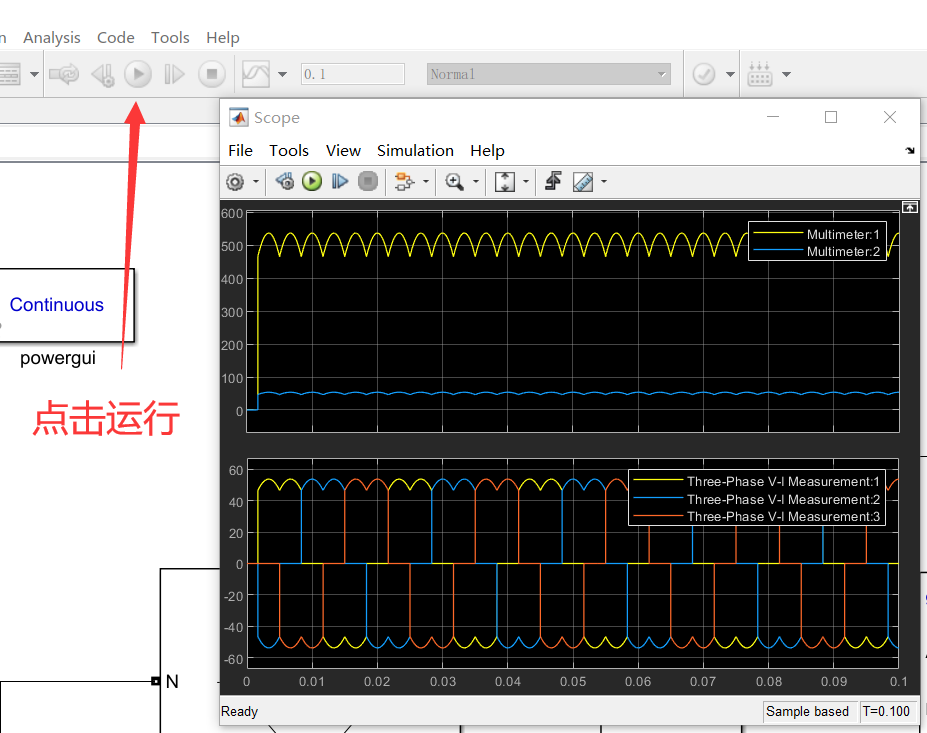Expand the Data Inspector dropdown arrow
927x733 pixels.
[283, 74]
